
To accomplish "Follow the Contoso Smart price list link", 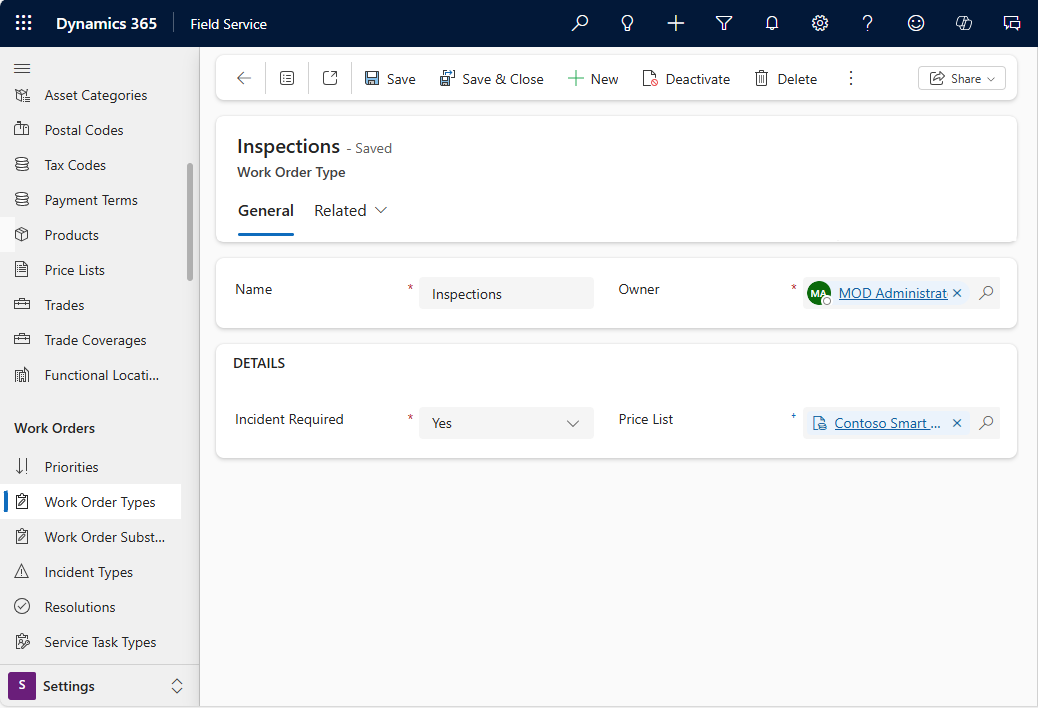I will [x=887, y=422].
